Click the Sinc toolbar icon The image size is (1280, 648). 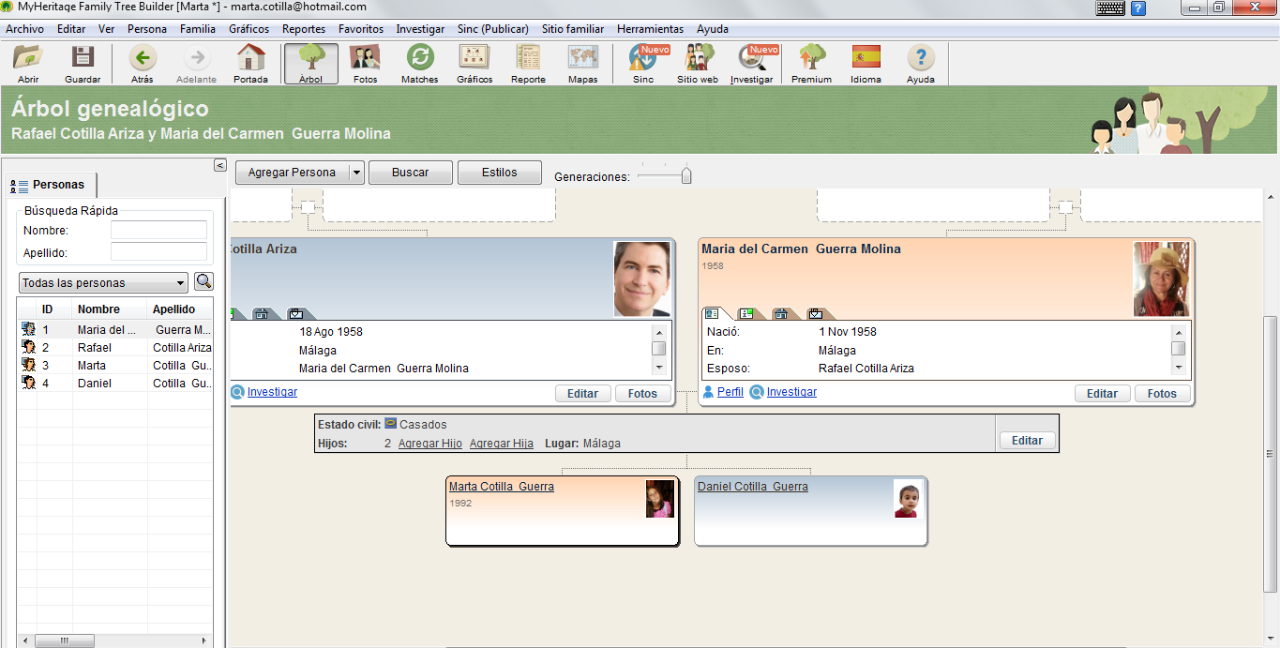pos(643,64)
